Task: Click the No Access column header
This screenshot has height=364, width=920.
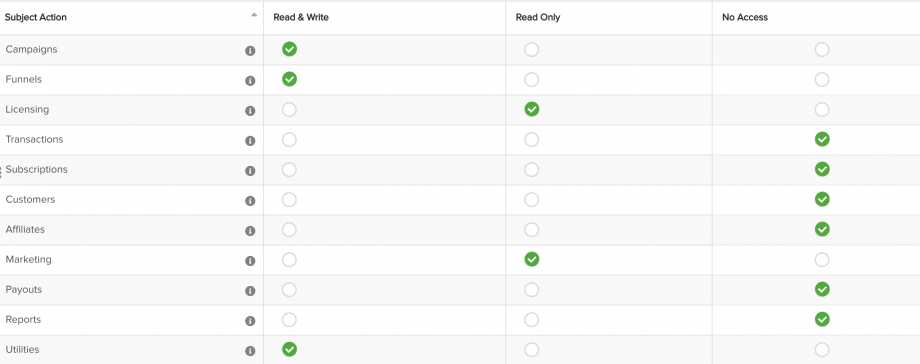Action: point(745,18)
